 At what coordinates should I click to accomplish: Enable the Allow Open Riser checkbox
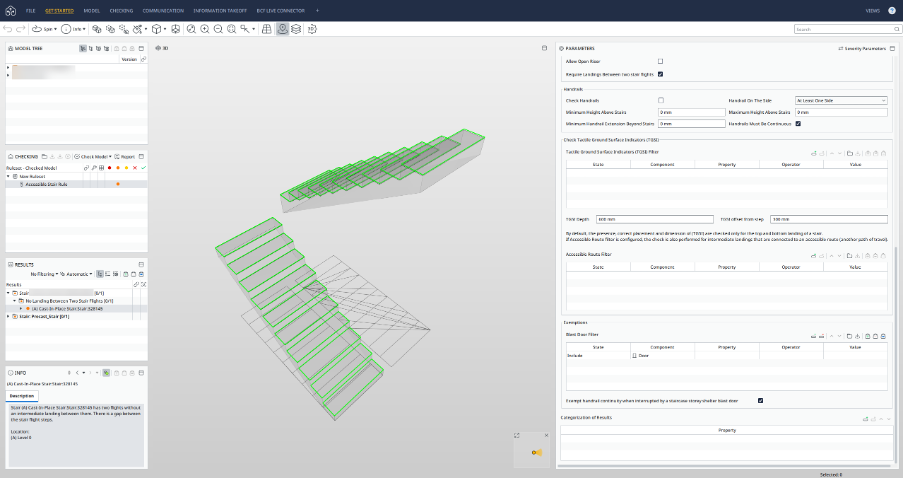pos(660,61)
